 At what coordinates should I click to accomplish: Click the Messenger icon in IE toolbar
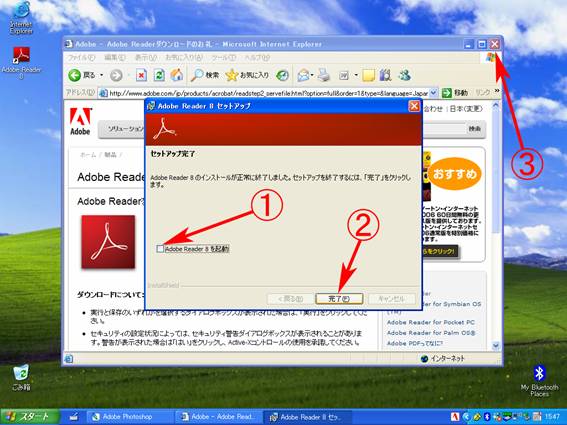[x=404, y=75]
